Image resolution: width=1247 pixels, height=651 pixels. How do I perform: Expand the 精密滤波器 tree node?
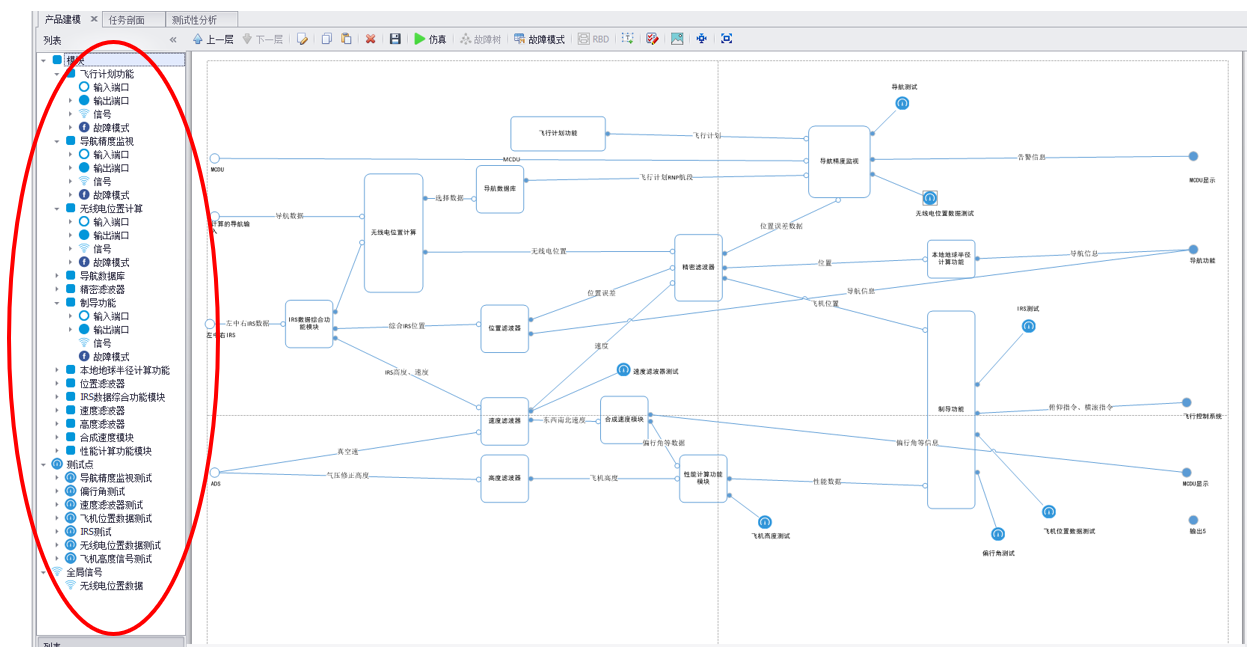(x=57, y=289)
